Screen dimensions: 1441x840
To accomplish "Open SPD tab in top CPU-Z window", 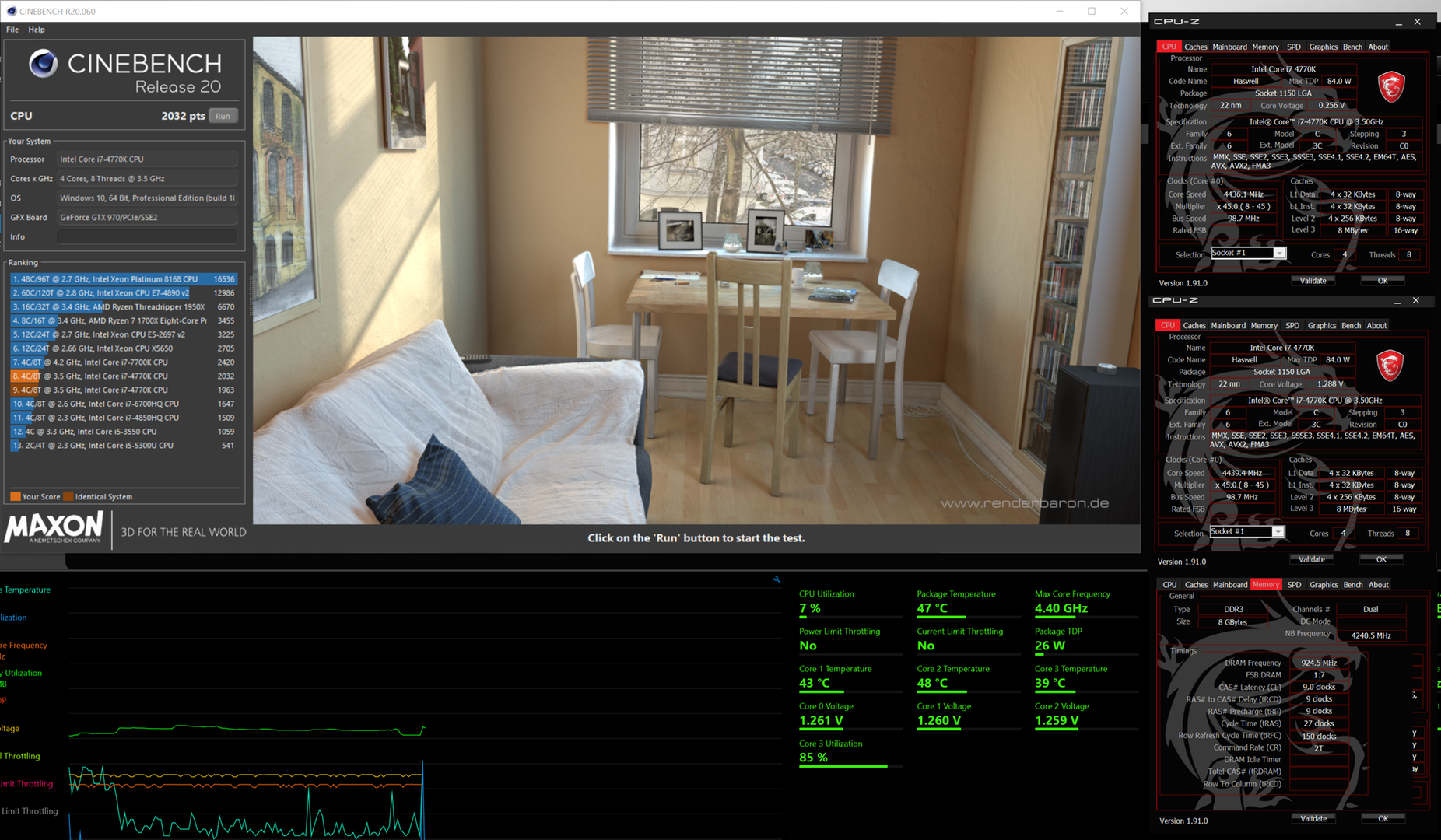I will point(1294,47).
